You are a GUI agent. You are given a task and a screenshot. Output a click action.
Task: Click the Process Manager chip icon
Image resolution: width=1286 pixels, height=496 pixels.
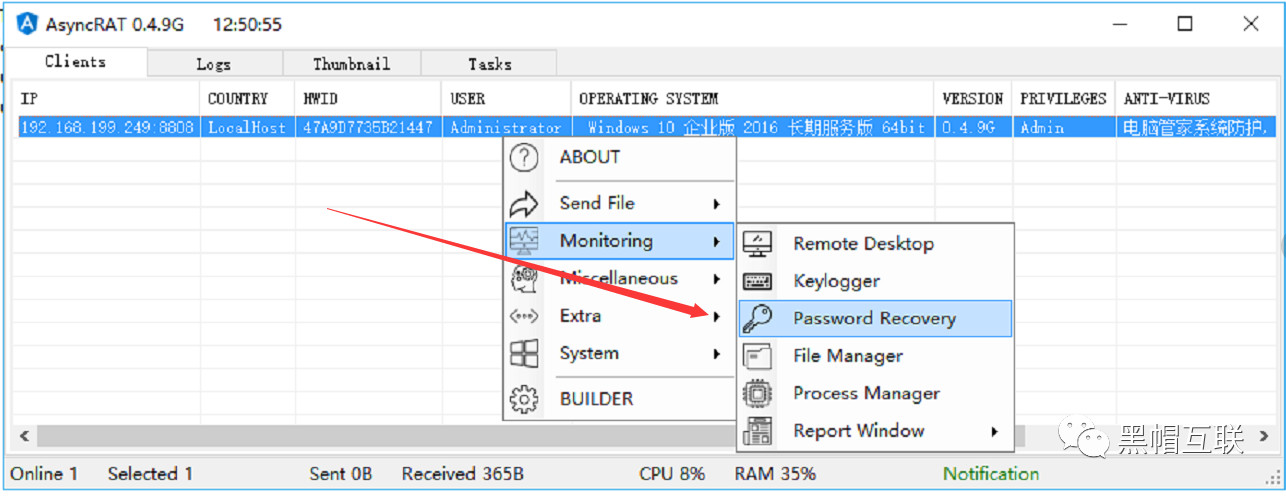757,394
